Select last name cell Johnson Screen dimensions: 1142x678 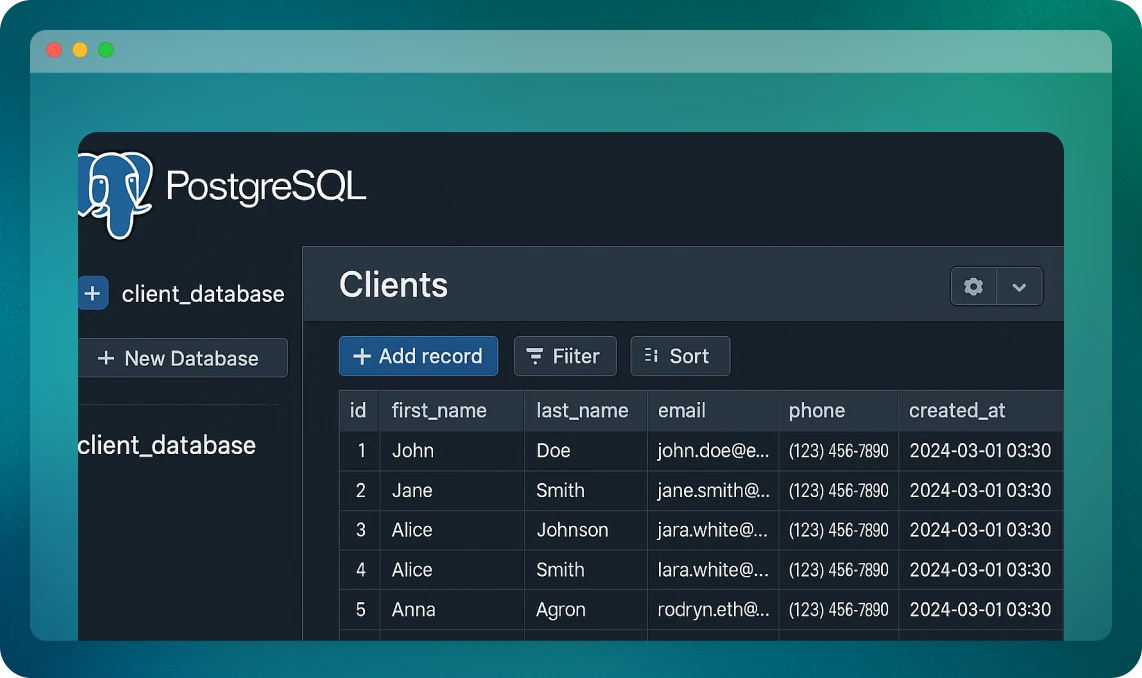pos(572,530)
